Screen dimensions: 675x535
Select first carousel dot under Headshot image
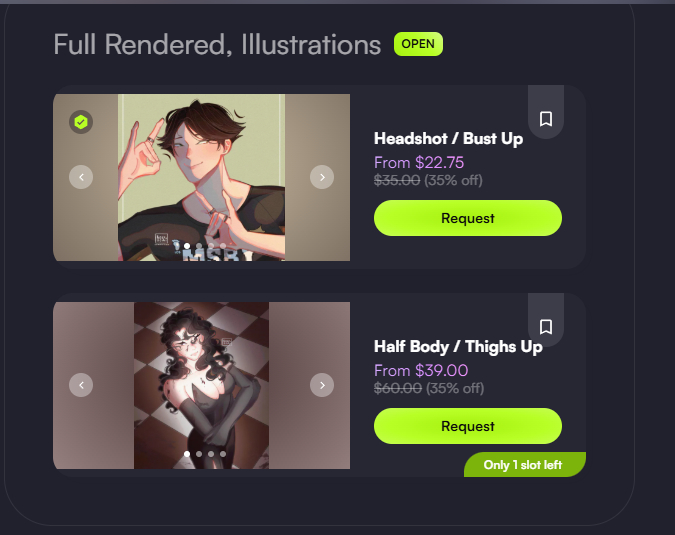click(x=187, y=246)
